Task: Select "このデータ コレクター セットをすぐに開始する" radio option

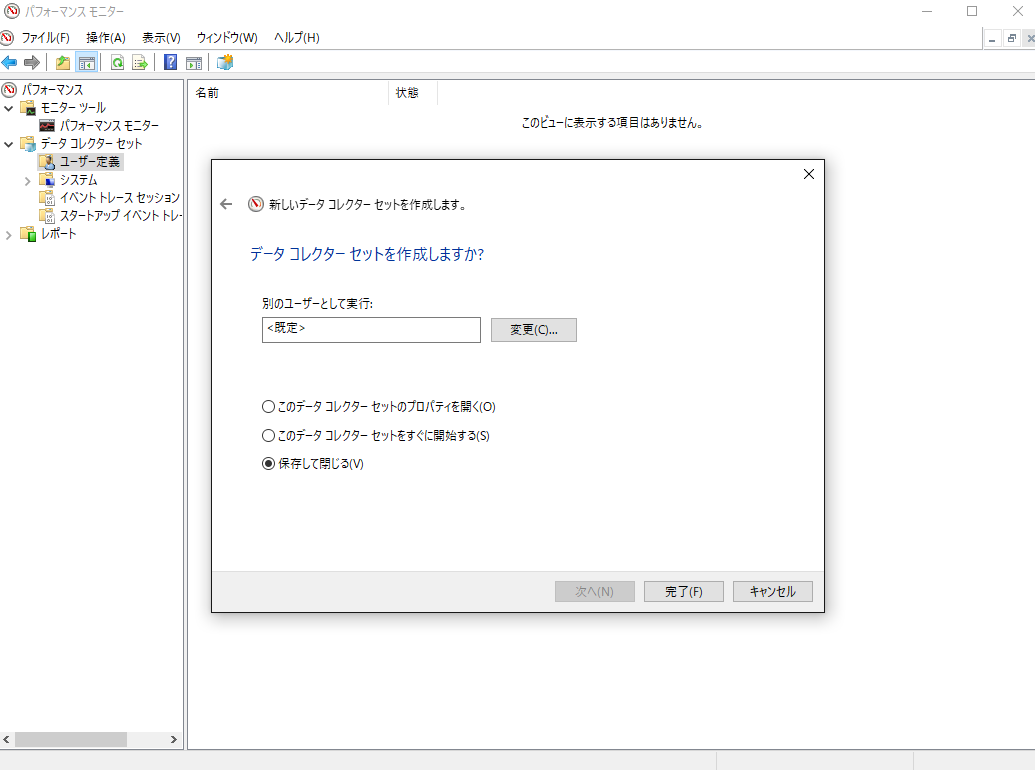Action: pos(376,435)
